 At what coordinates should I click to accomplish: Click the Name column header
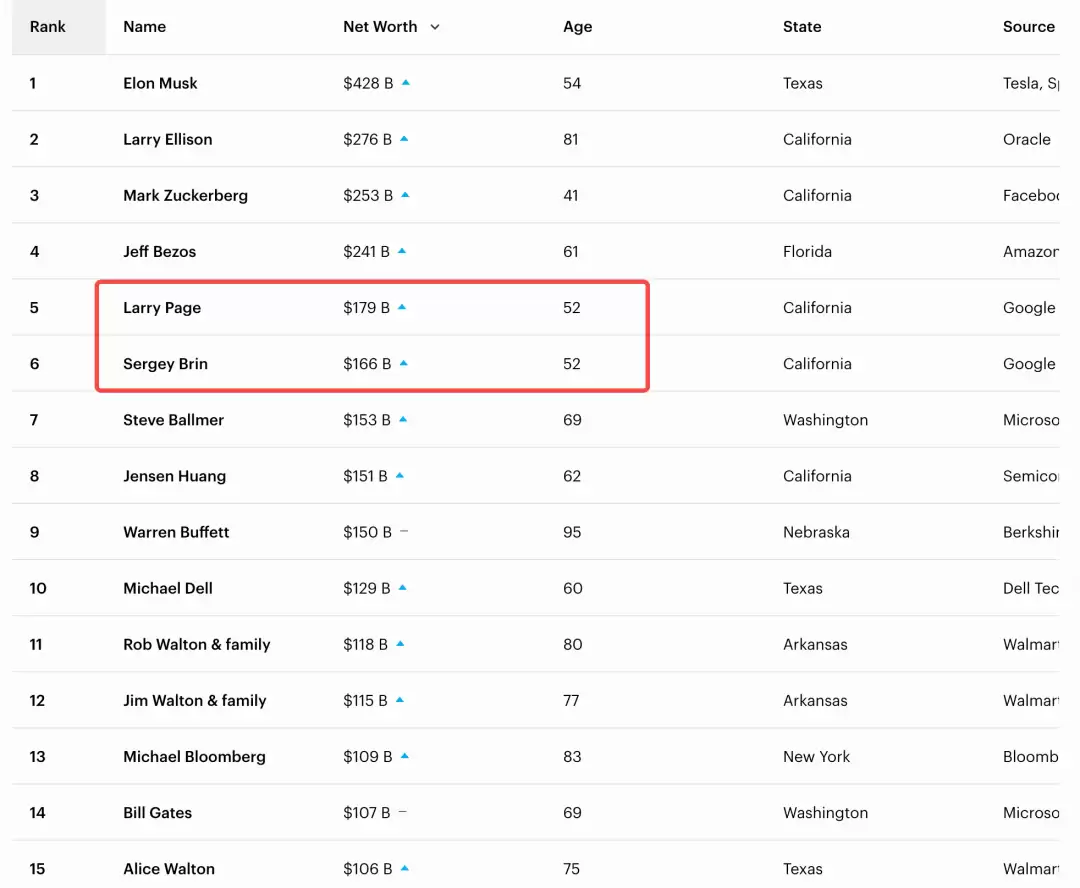coord(145,27)
